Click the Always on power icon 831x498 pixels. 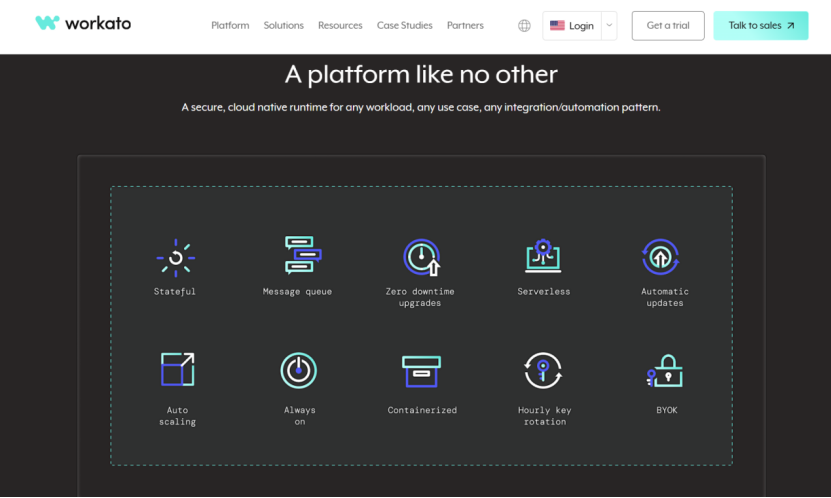(x=298, y=370)
